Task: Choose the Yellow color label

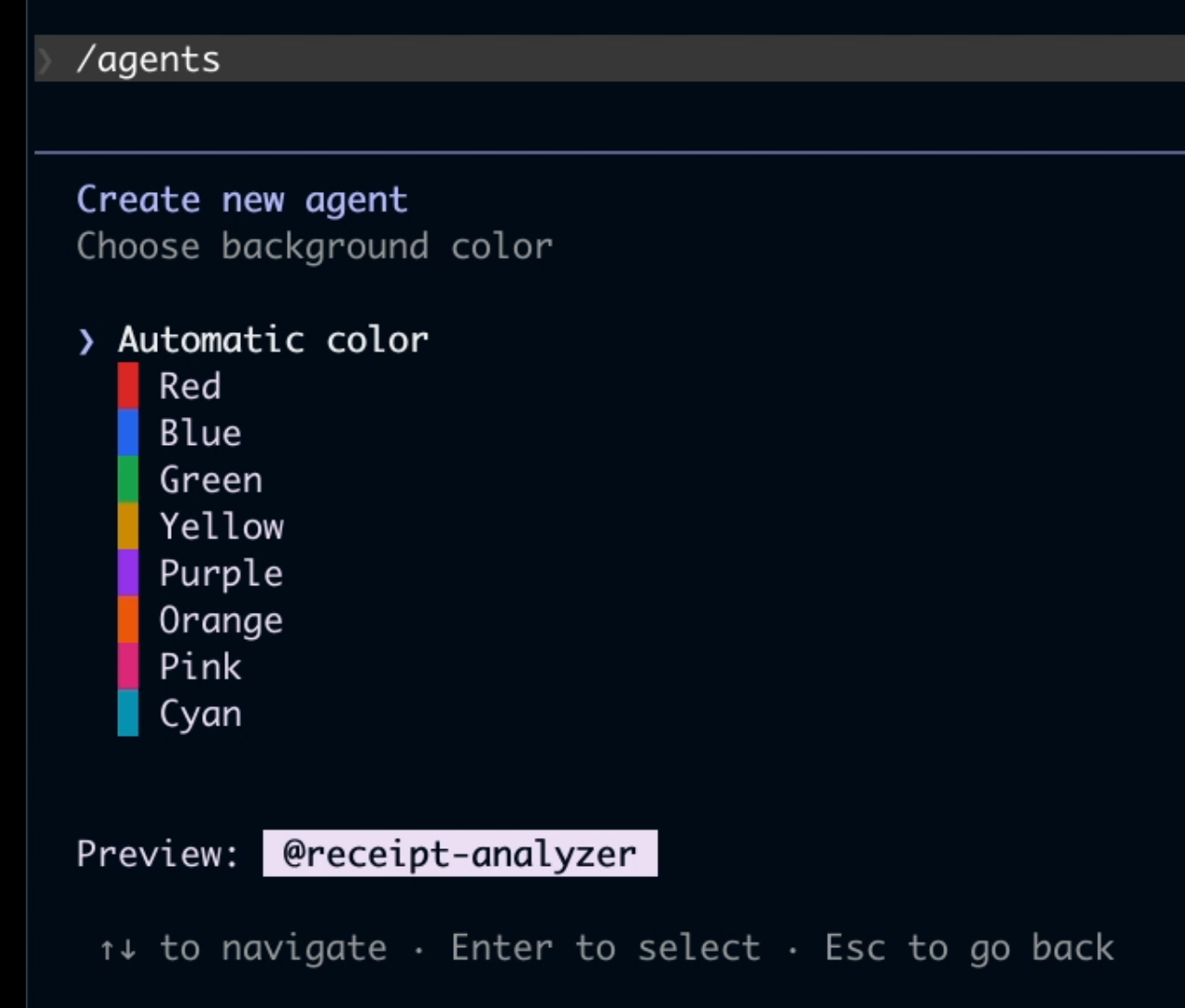Action: pos(221,526)
